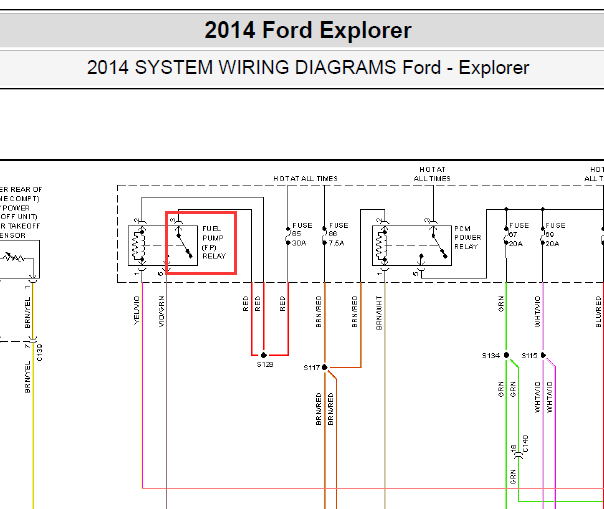This screenshot has height=509, width=604.
Task: Click the PCM power relay coil symbol
Action: pos(382,245)
